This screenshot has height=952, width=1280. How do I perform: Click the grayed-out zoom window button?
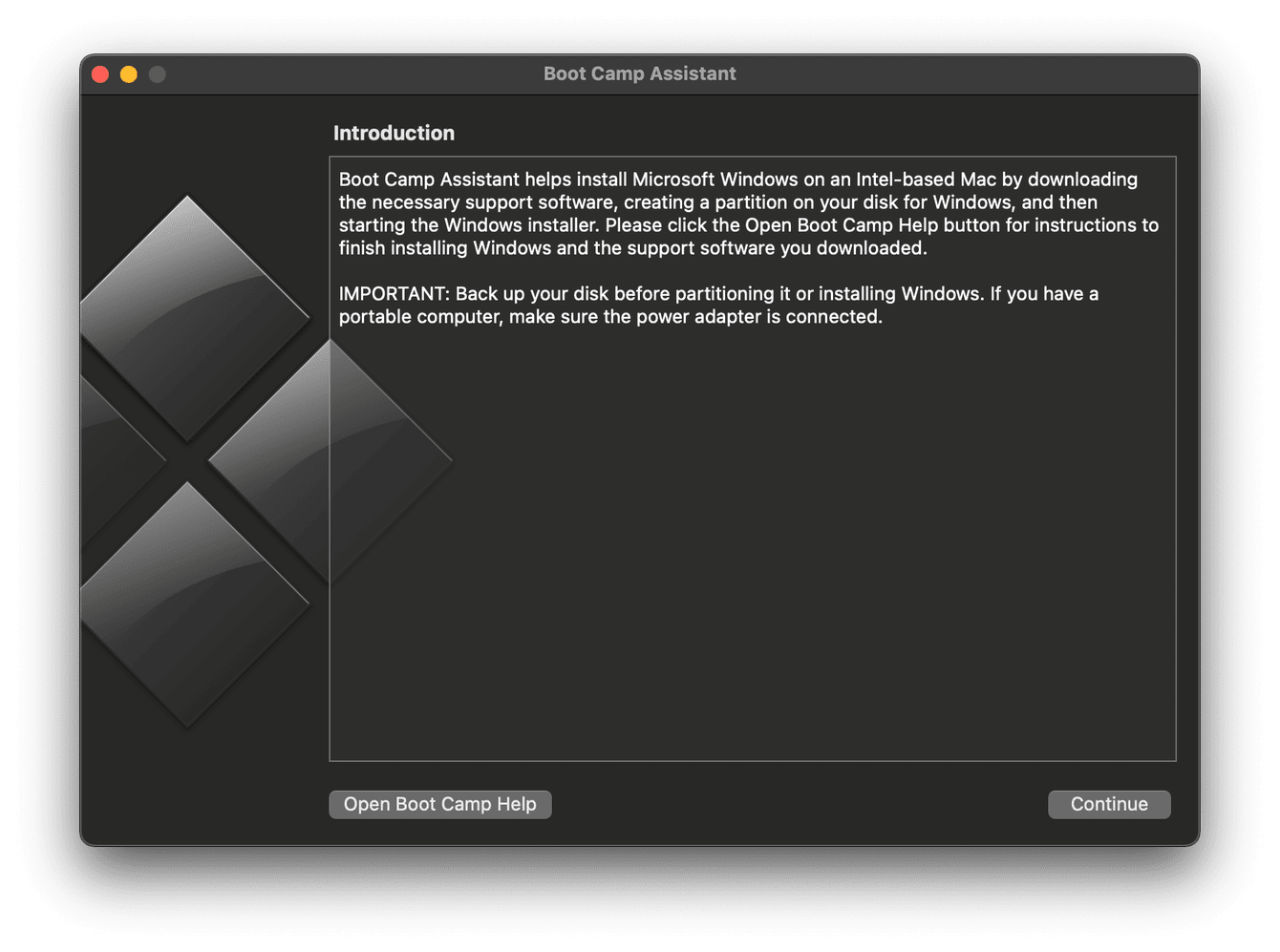(158, 74)
